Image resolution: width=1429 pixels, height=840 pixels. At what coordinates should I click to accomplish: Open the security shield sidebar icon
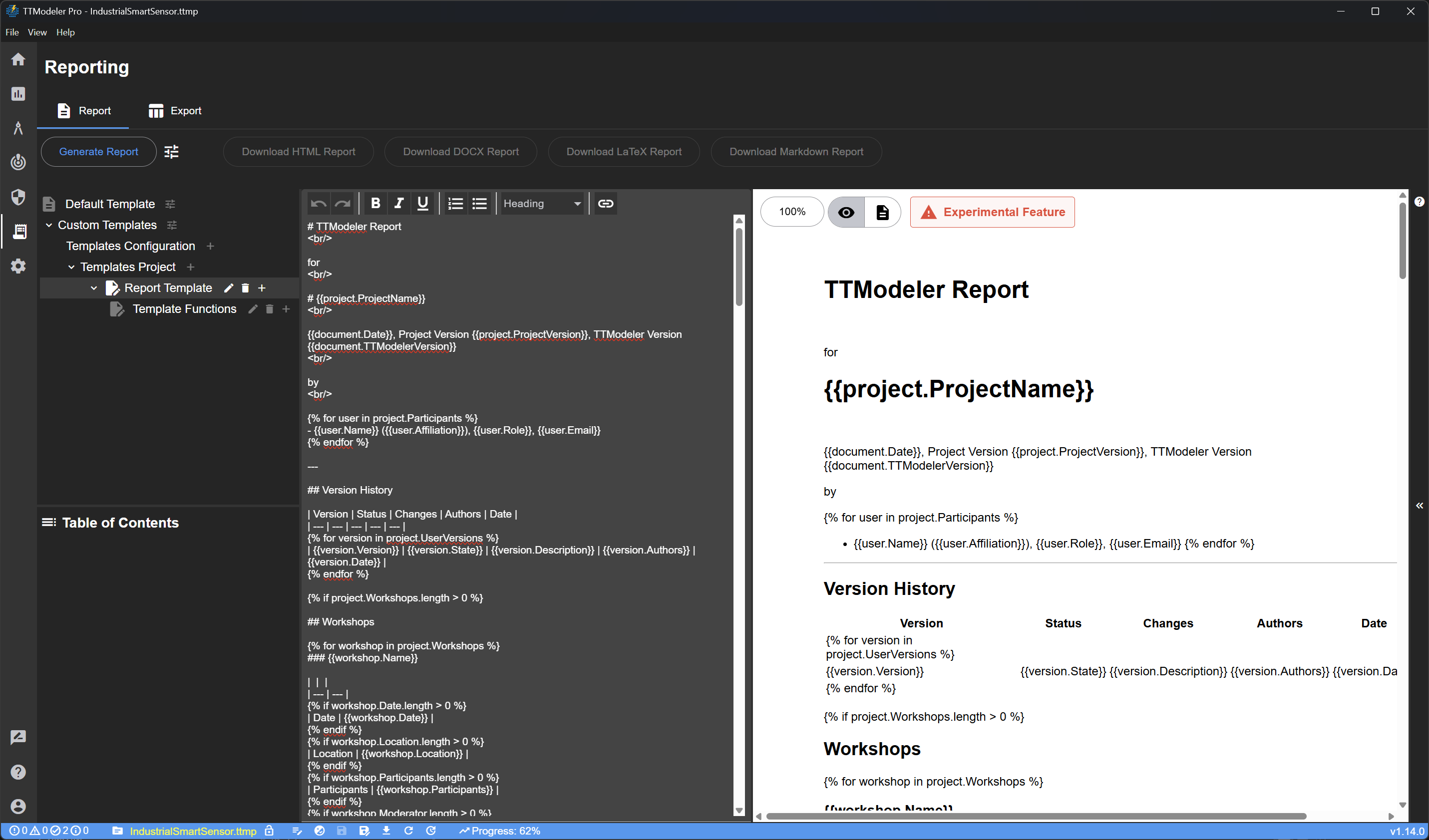18,197
